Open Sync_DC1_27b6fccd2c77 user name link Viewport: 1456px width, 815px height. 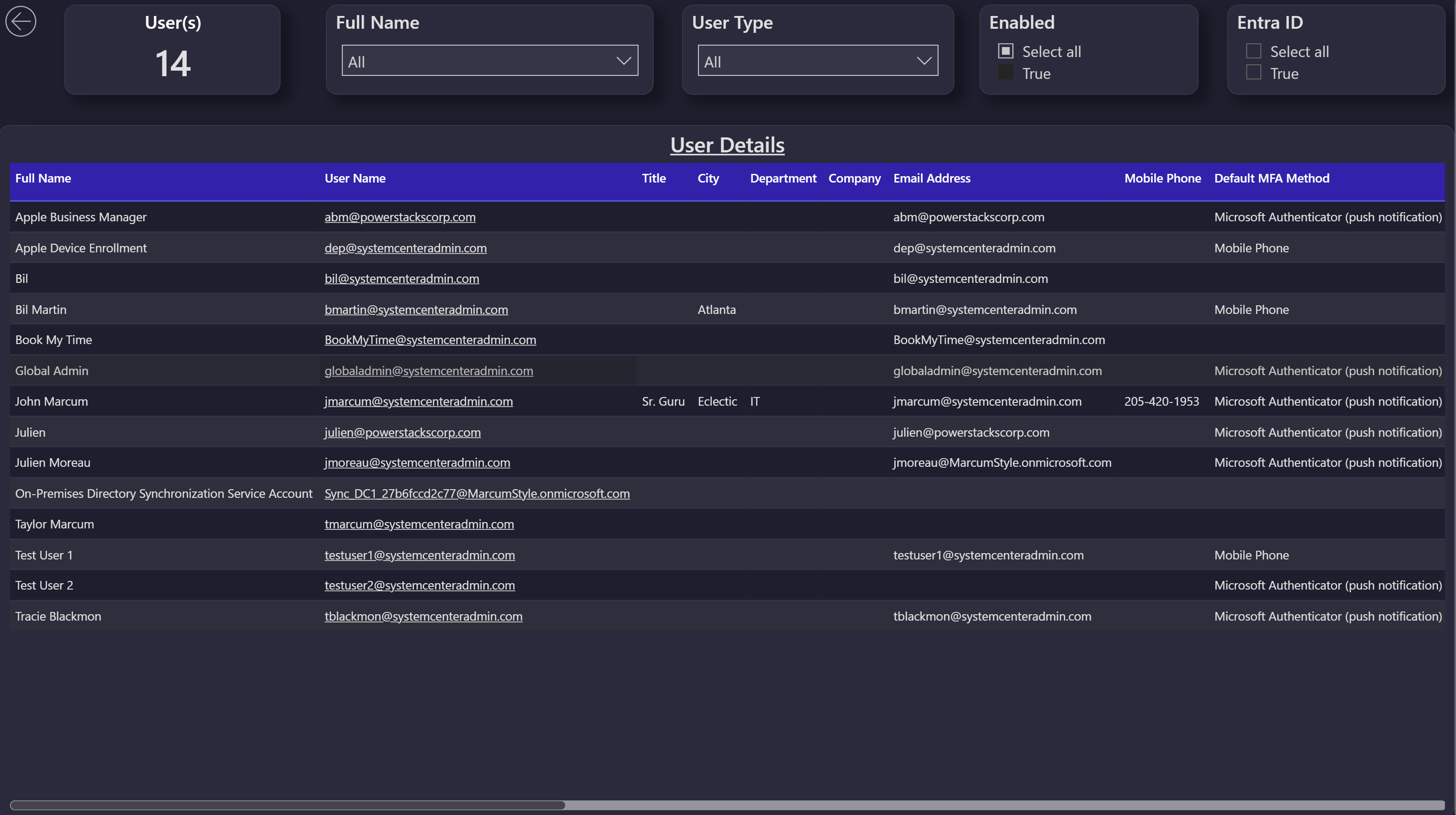coord(477,493)
